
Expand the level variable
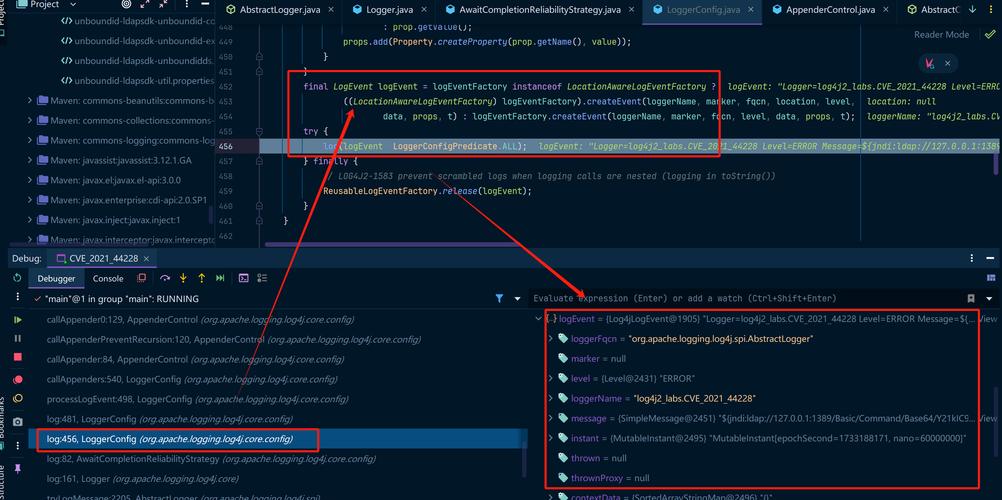[x=551, y=379]
